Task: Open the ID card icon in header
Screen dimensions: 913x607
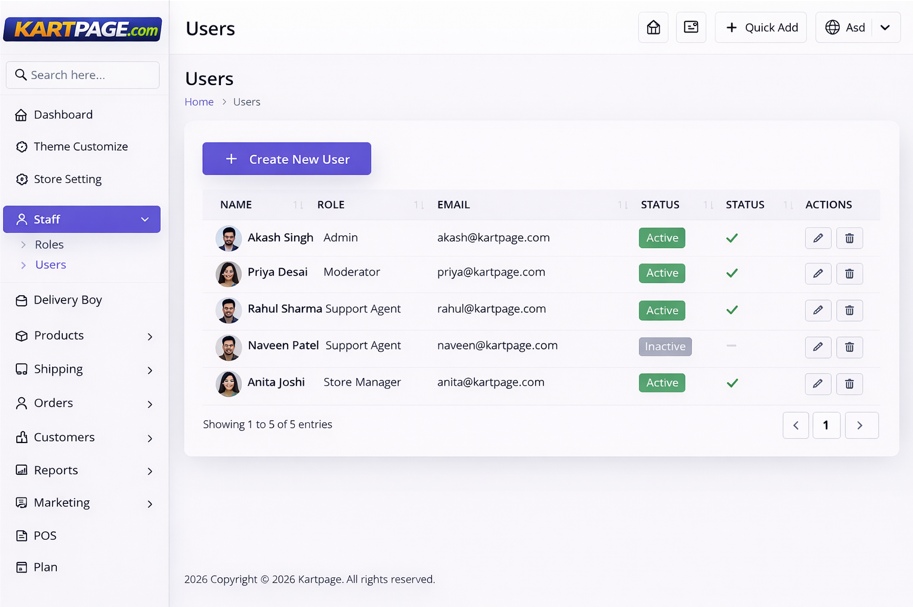Action: tap(691, 28)
